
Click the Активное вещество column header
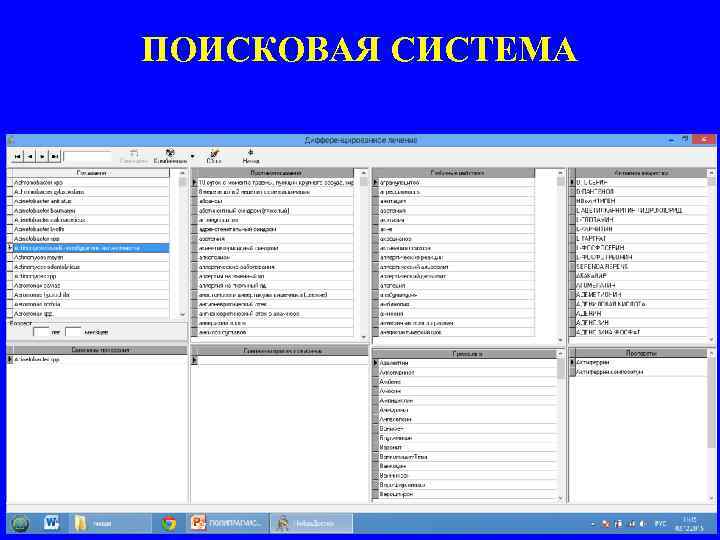(x=641, y=173)
